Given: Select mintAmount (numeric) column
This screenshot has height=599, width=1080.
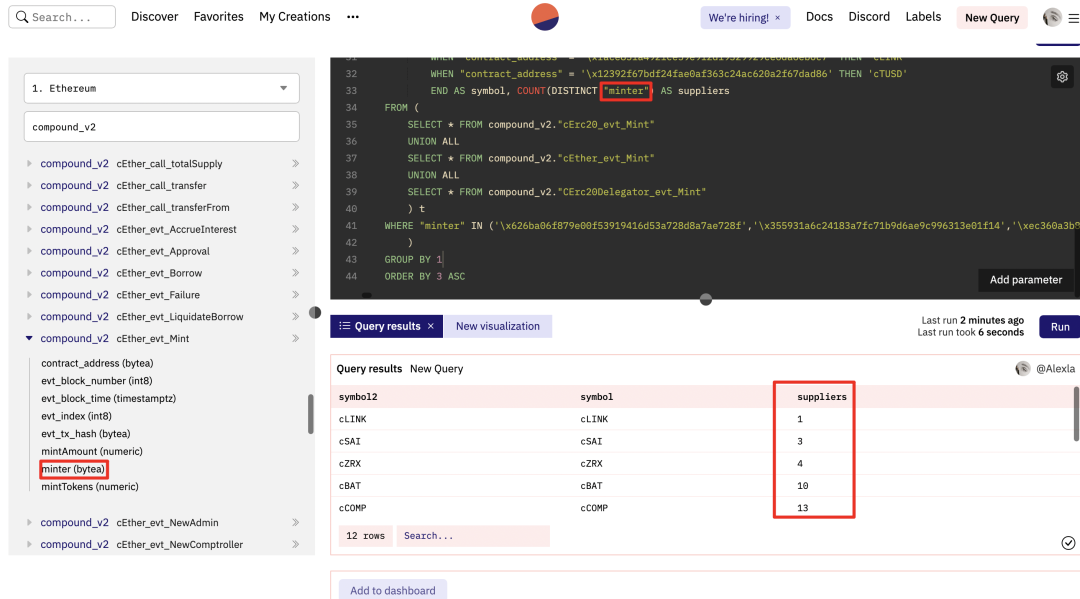Looking at the screenshot, I should pyautogui.click(x=92, y=452).
